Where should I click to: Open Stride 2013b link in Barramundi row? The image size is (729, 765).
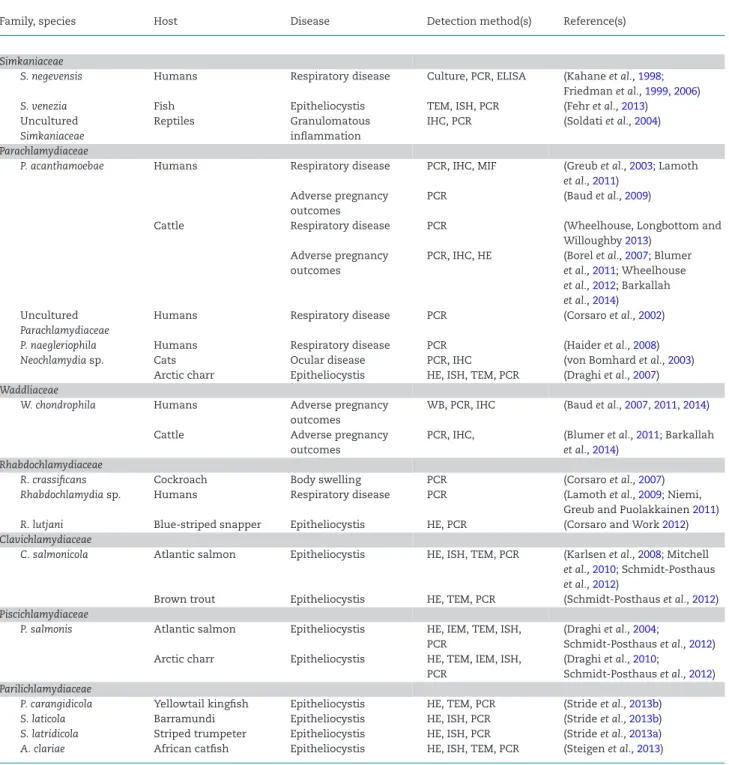click(644, 719)
